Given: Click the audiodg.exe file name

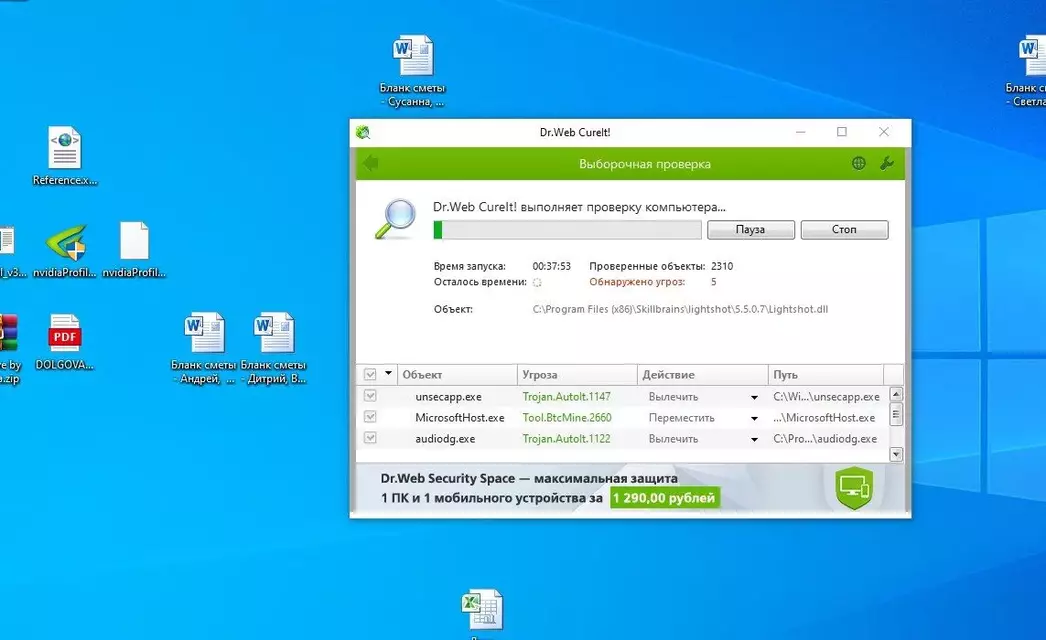Looking at the screenshot, I should click(x=445, y=438).
